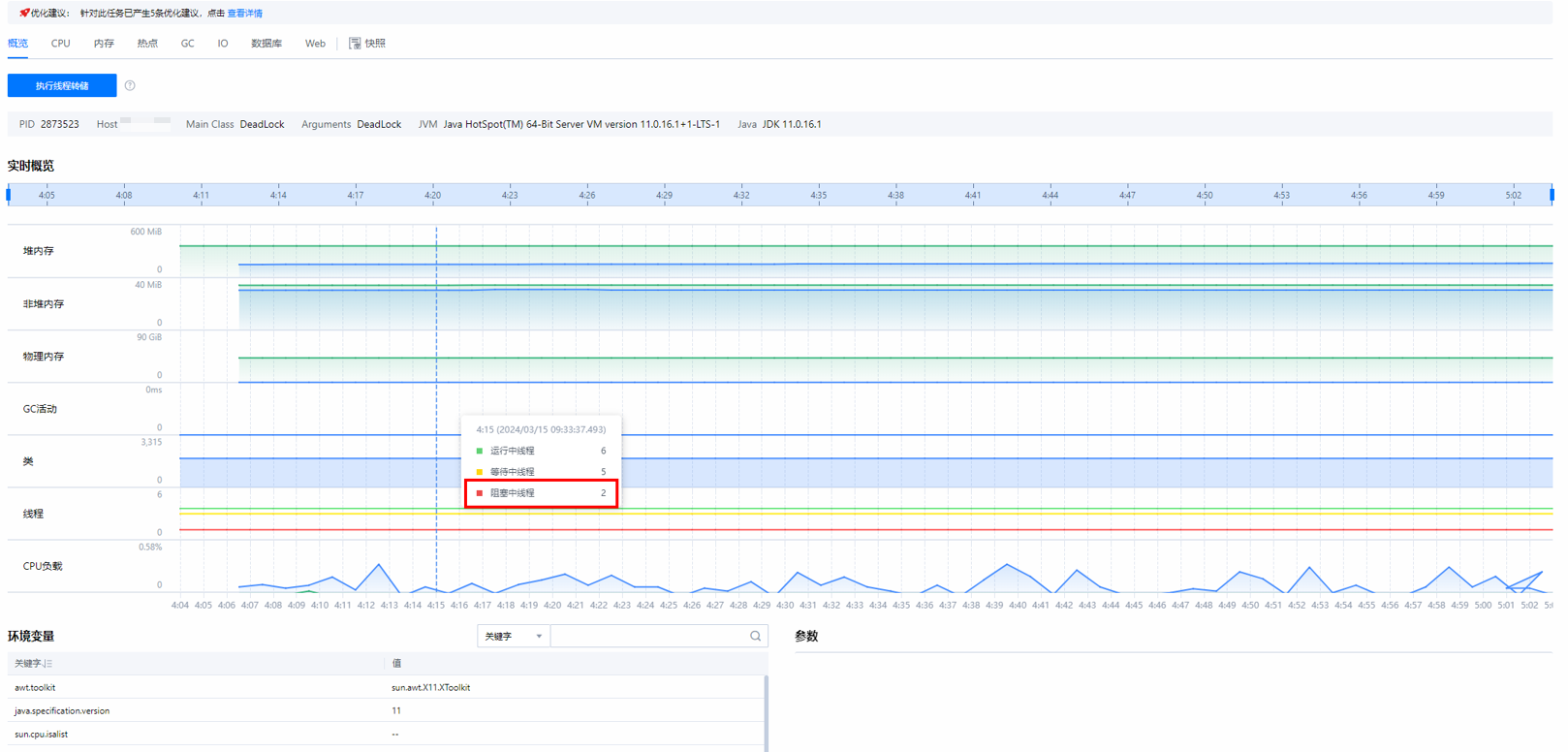The image size is (1568, 752).
Task: Click the 值 column header
Action: [396, 664]
